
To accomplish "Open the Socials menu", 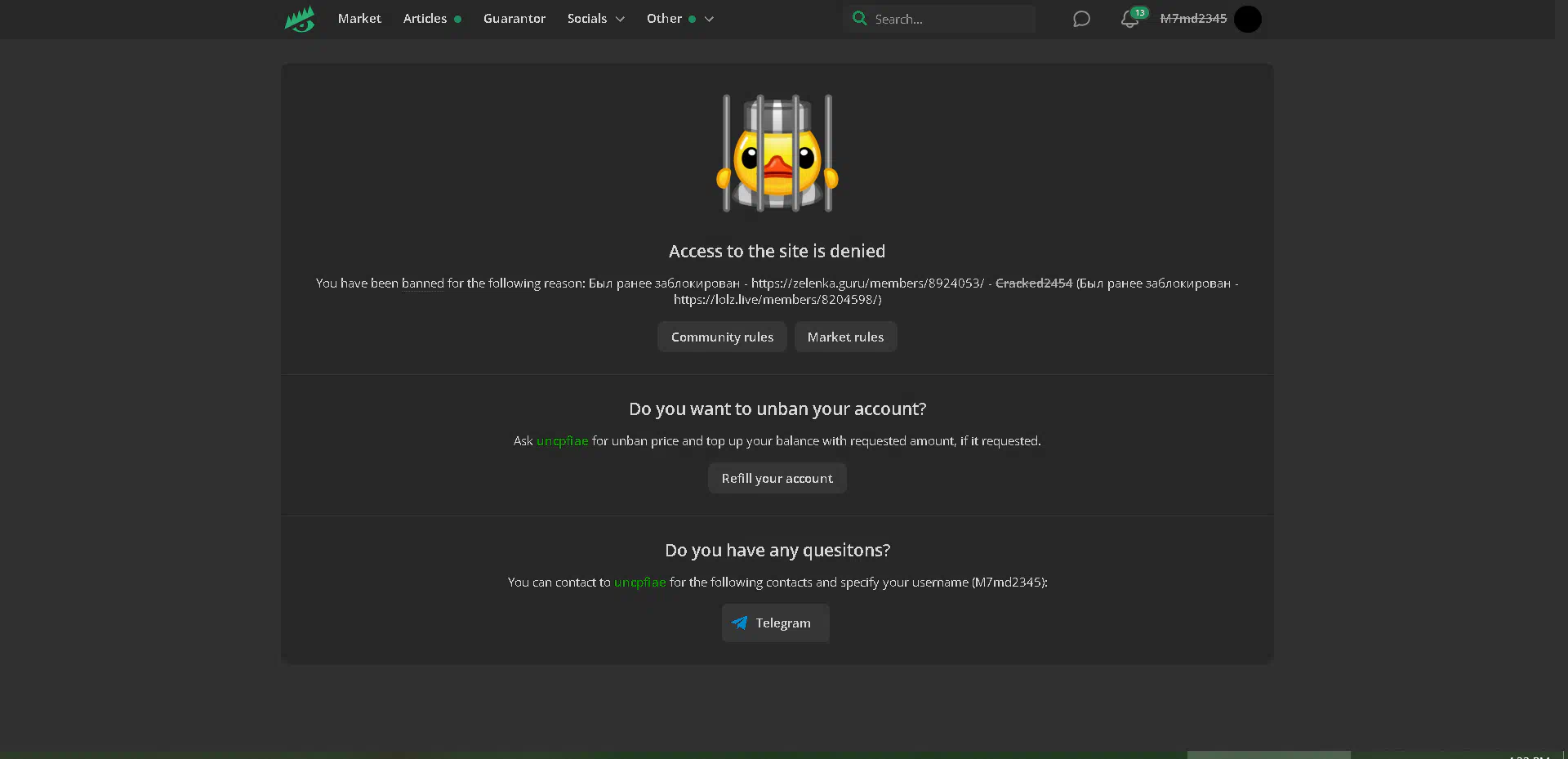I will coord(587,19).
